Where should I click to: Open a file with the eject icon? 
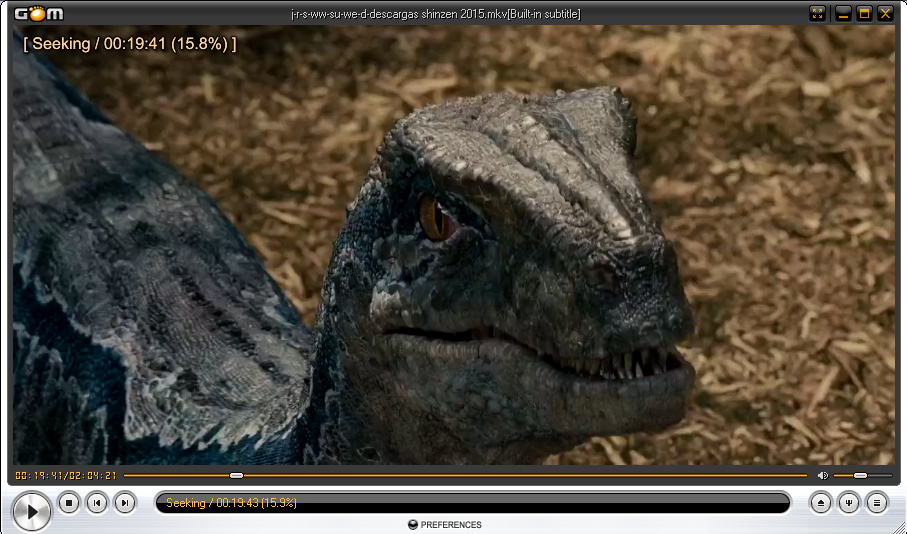(820, 503)
